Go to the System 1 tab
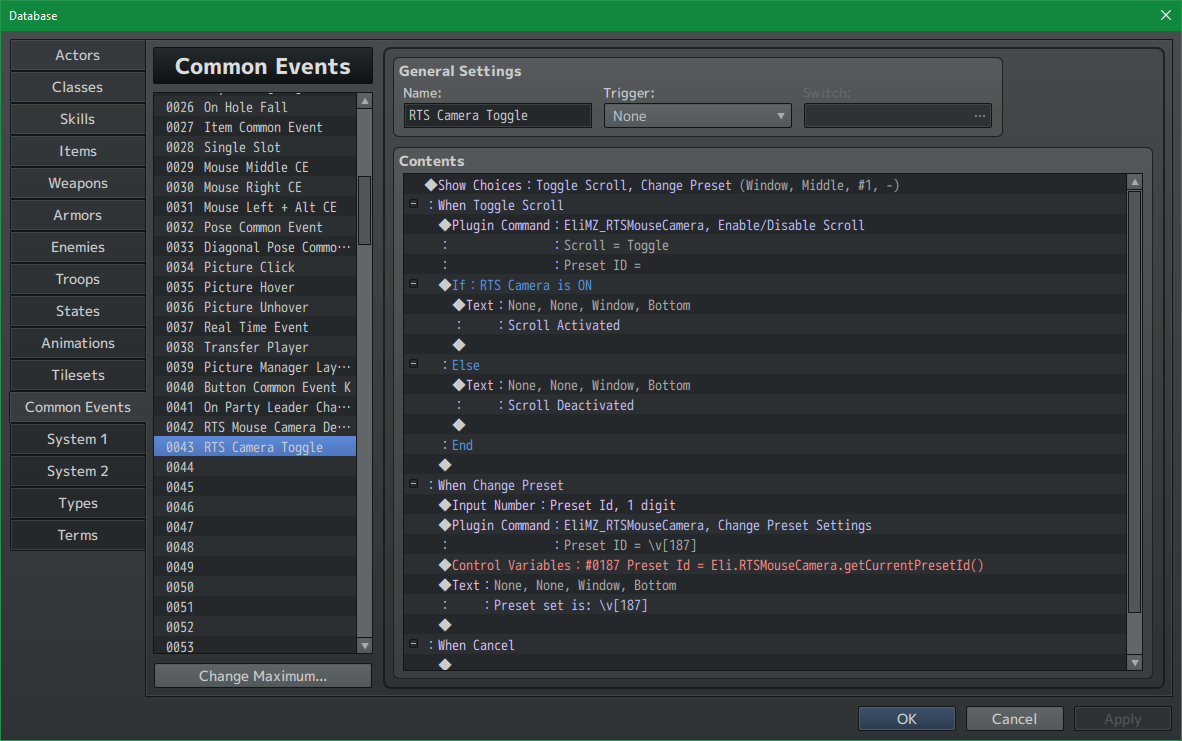The width and height of the screenshot is (1182, 741). [78, 439]
